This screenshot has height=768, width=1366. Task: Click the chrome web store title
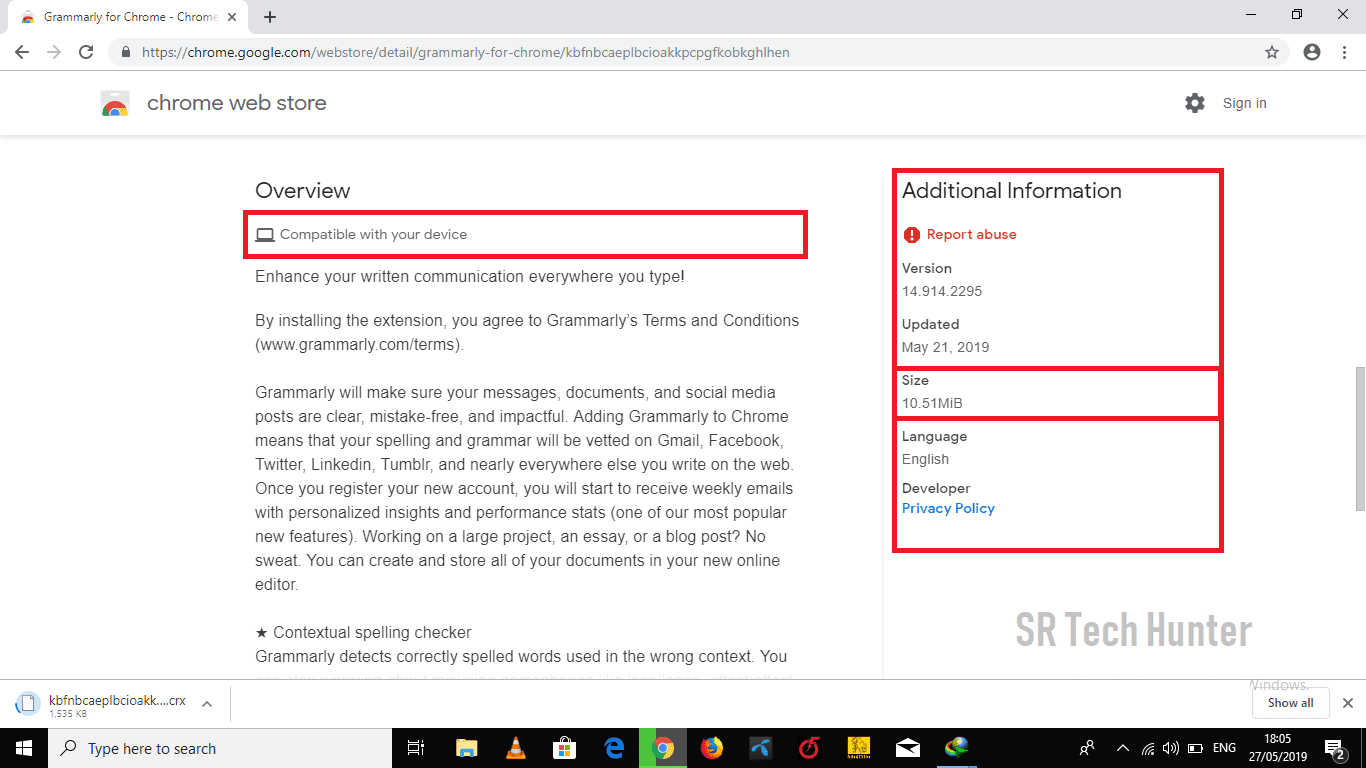(x=236, y=103)
